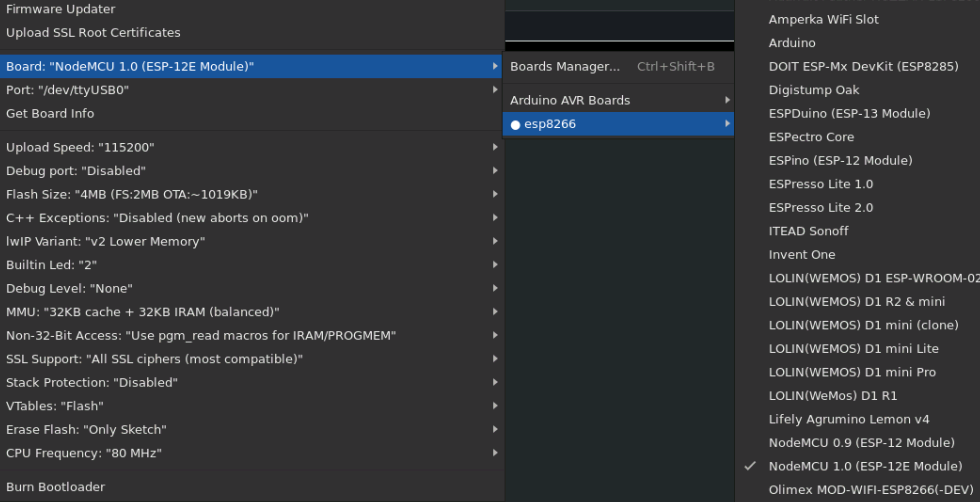Choose LOLIN(WEMOS) D1 R2 & mini board

(856, 301)
